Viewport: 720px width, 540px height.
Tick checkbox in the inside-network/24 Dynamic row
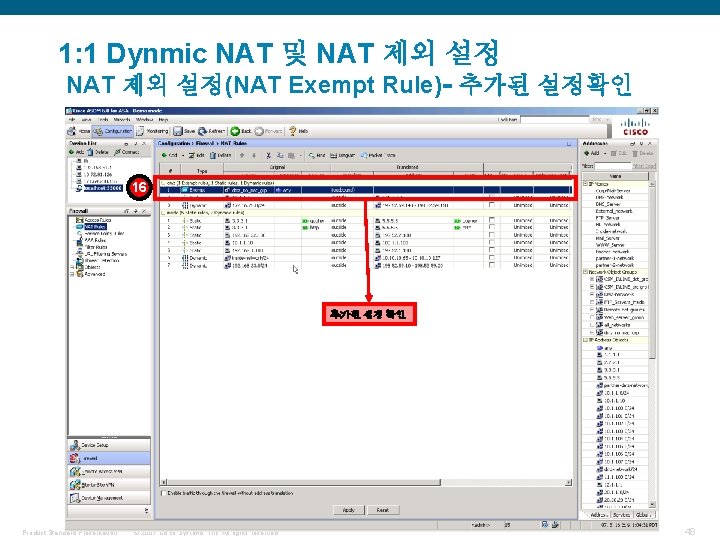(x=492, y=258)
